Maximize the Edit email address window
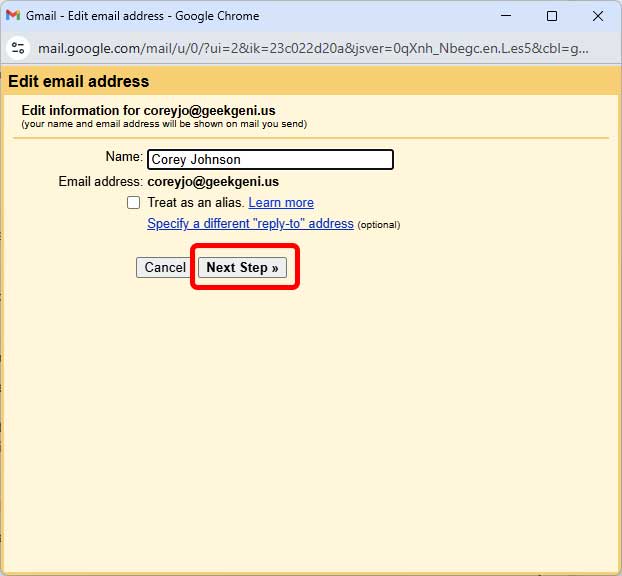Screen dimensions: 622x576 point(552,16)
